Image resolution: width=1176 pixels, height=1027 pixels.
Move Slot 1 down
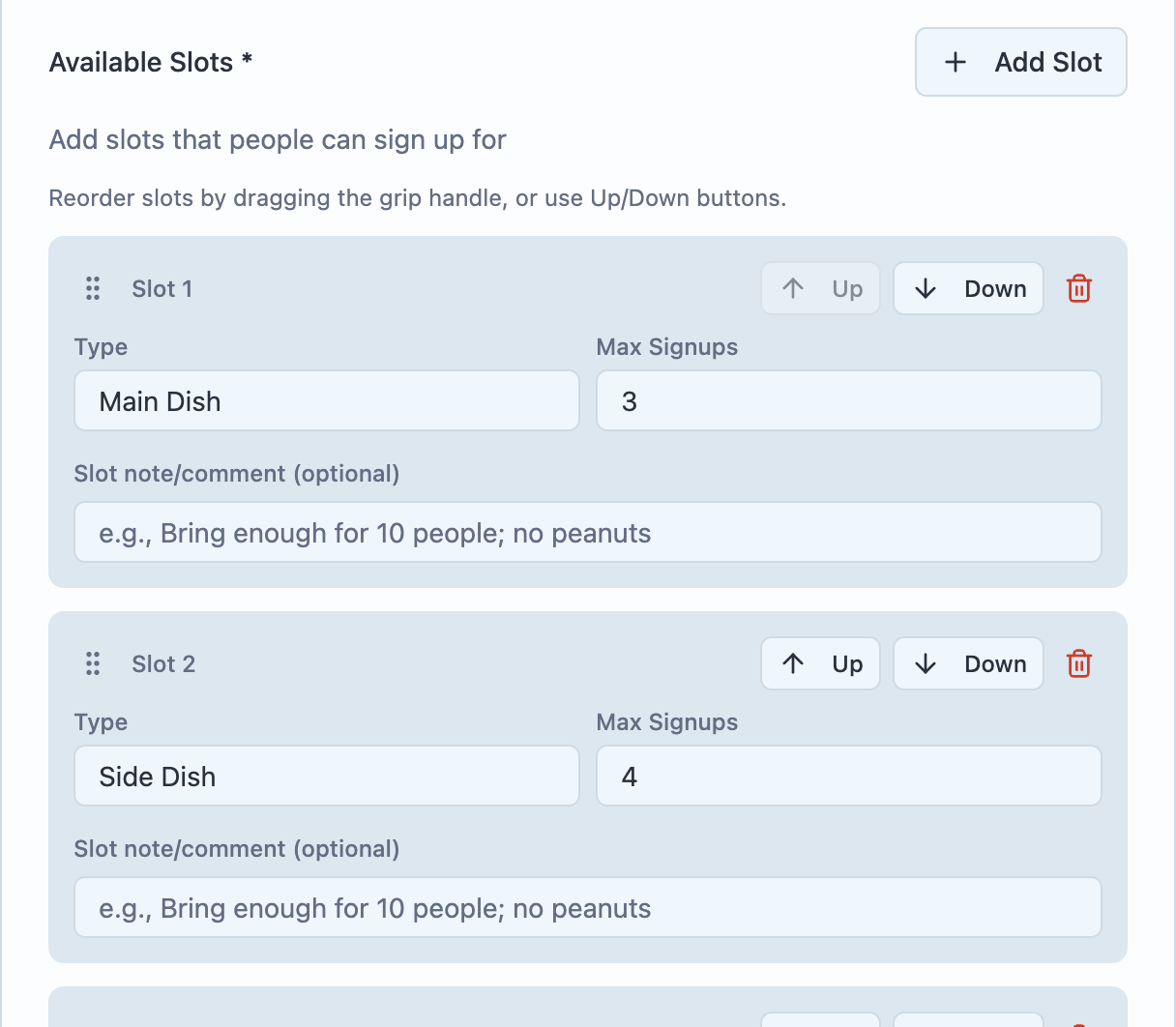968,288
